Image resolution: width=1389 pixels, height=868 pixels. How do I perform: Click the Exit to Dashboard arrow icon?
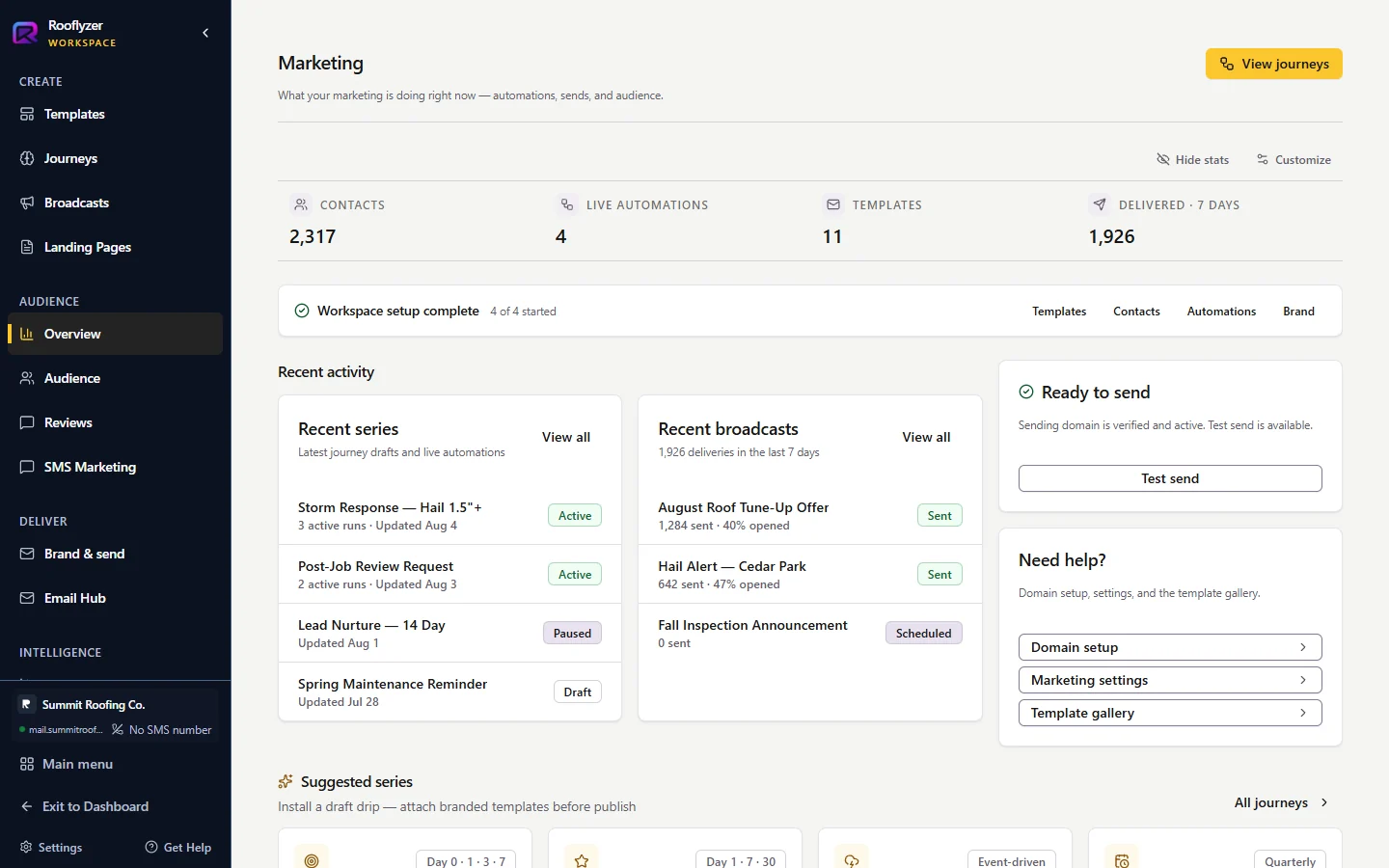click(27, 806)
